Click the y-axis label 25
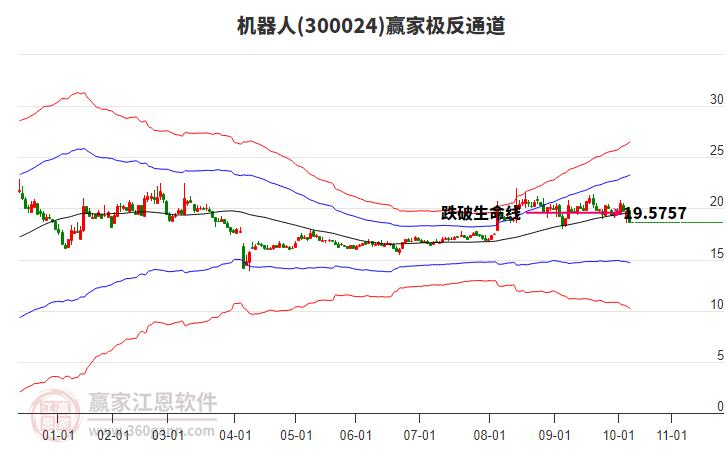The image size is (726, 450). (x=717, y=150)
